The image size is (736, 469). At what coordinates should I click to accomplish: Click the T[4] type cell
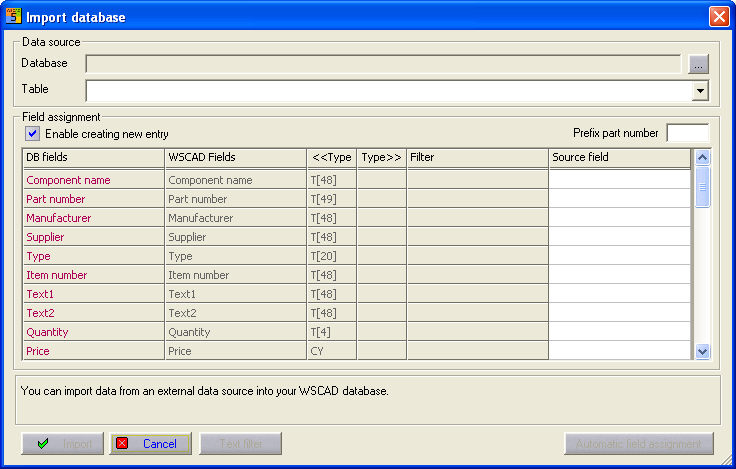pyautogui.click(x=332, y=332)
